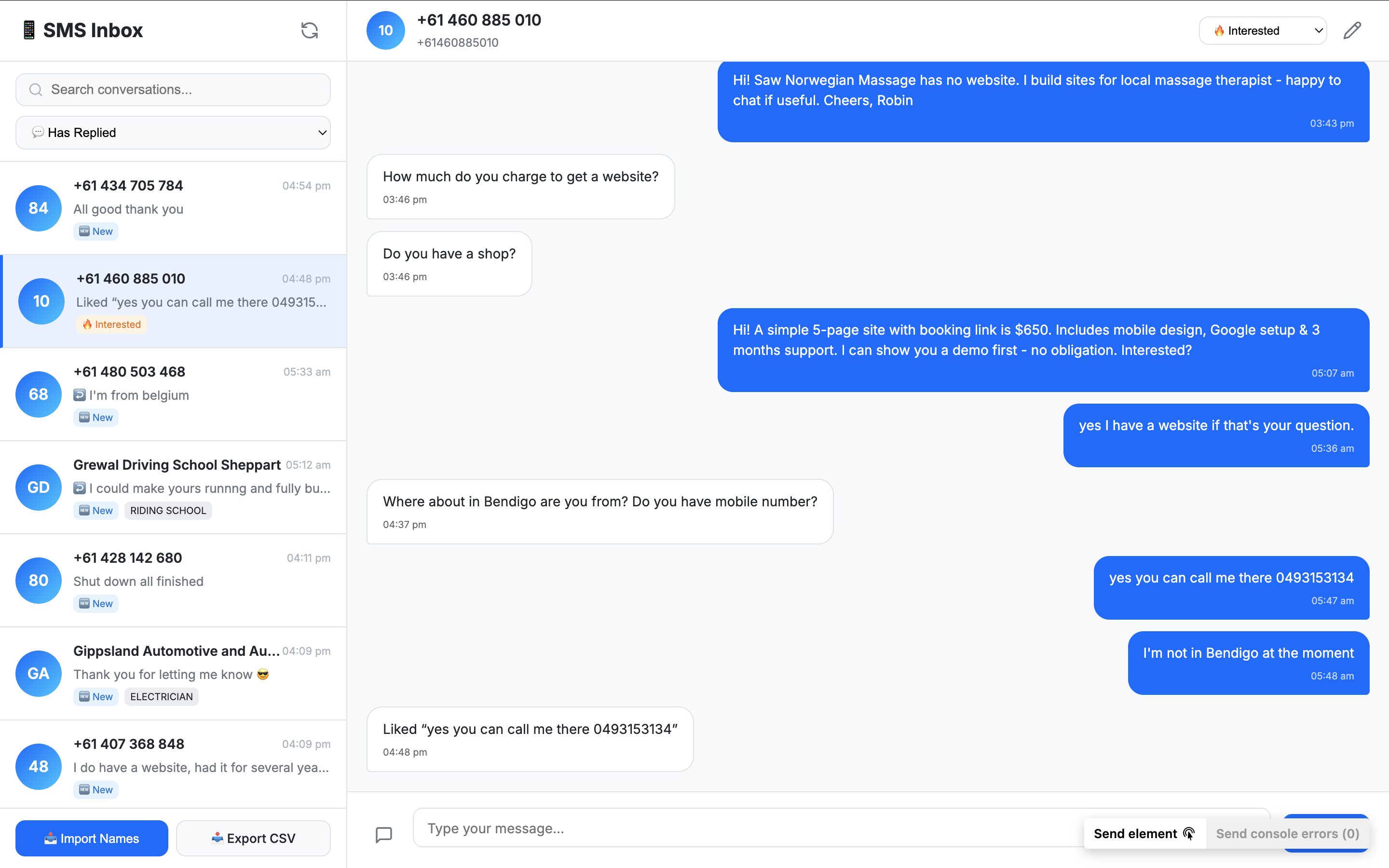The height and width of the screenshot is (868, 1389).
Task: Click the magnifier icon in the search bar
Action: [x=35, y=90]
